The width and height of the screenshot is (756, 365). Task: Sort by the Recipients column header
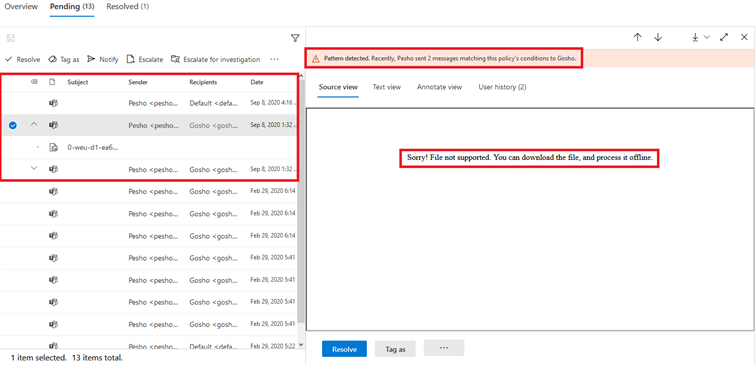(203, 82)
